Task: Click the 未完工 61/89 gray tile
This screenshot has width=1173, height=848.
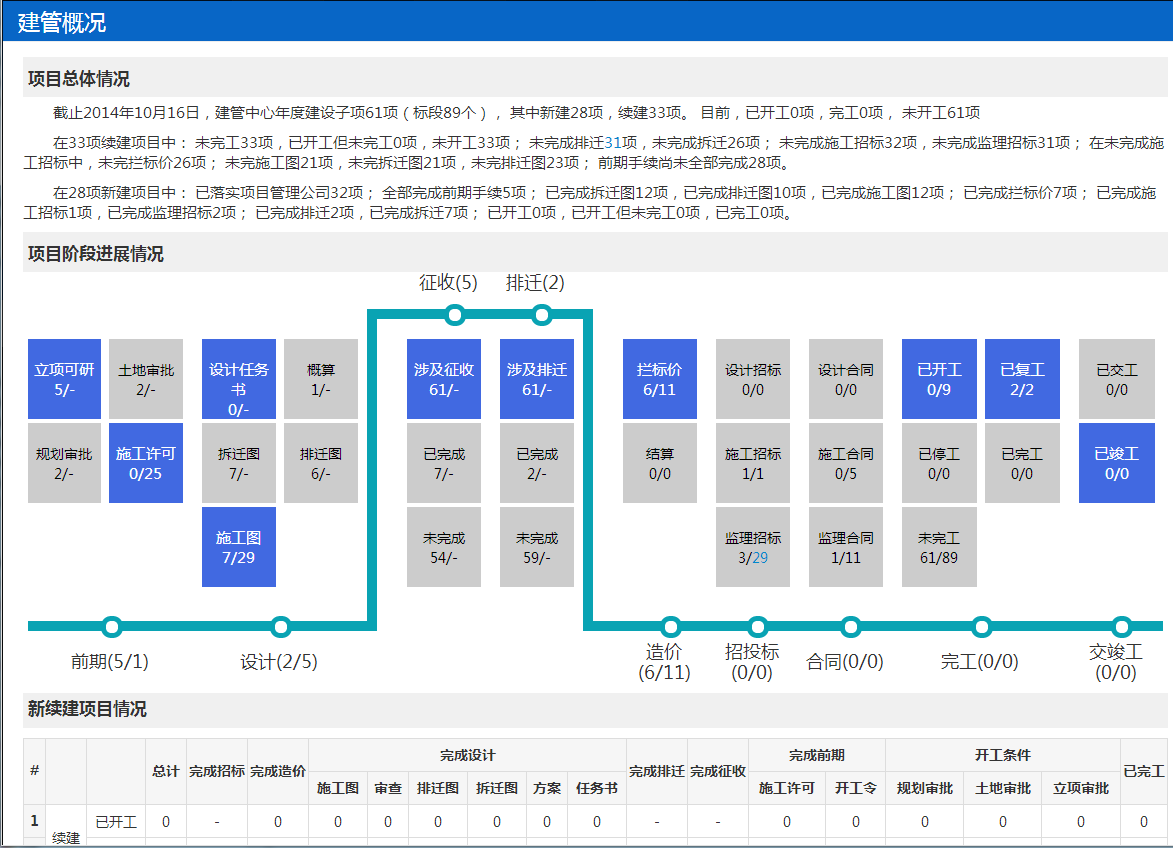Action: (x=939, y=547)
